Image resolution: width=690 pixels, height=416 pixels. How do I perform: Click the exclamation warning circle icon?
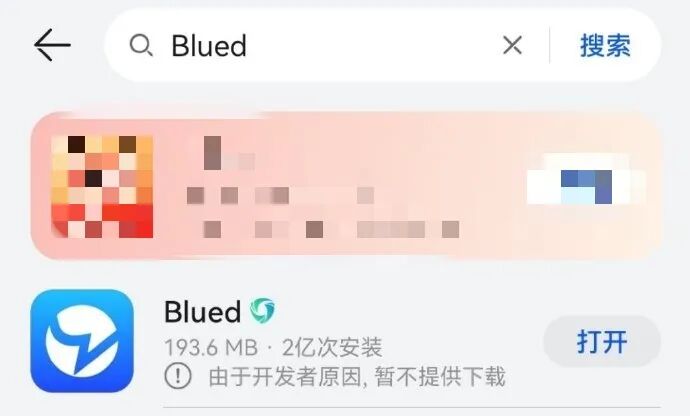click(x=178, y=376)
